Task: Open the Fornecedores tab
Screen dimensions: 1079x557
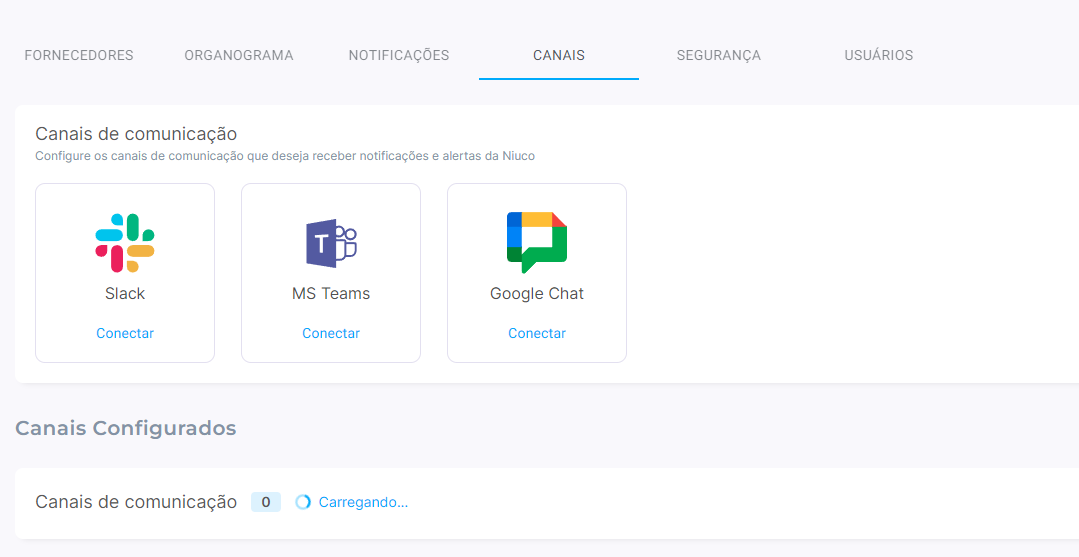Action: 79,55
